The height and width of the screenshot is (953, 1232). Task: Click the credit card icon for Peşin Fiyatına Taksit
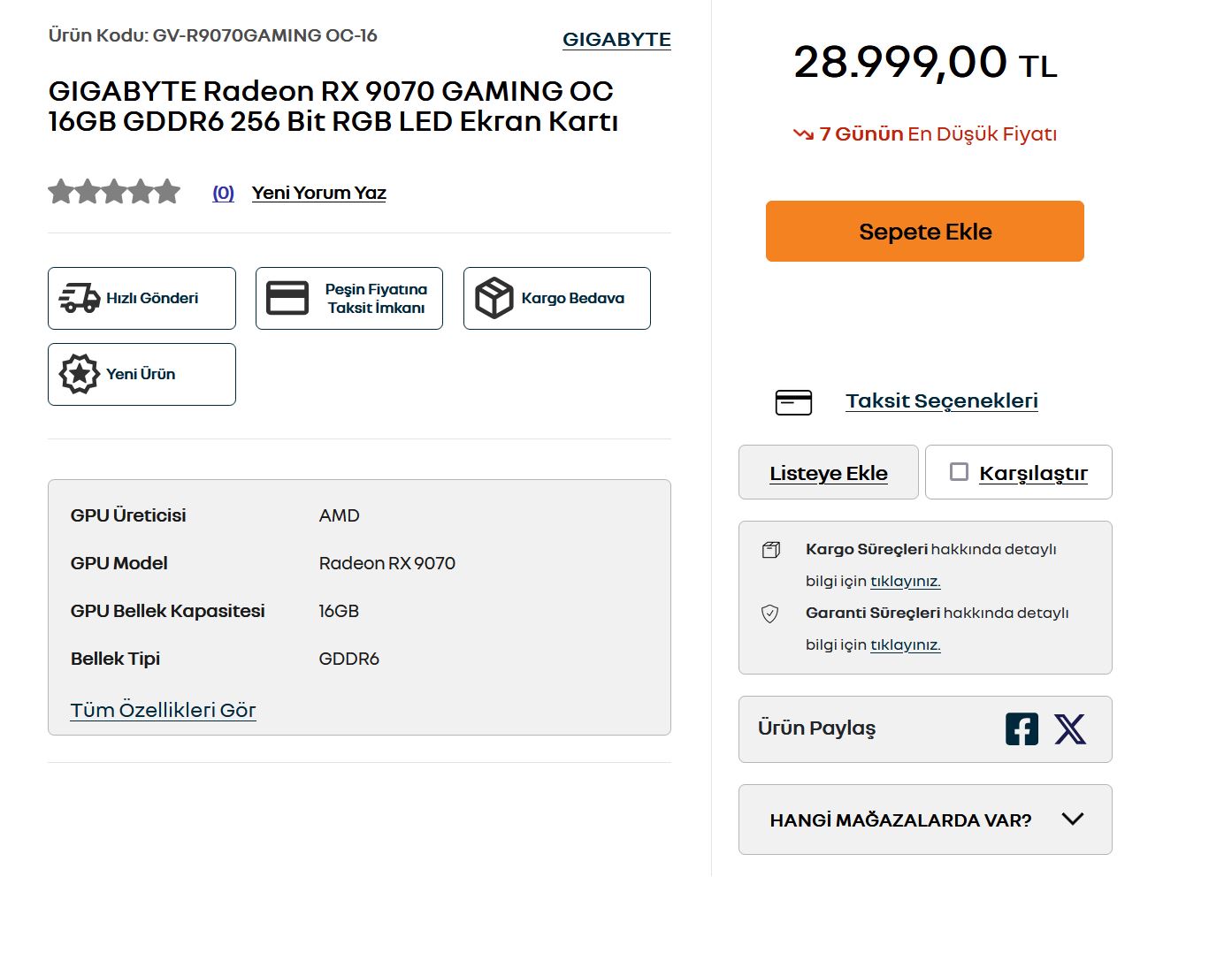pyautogui.click(x=287, y=298)
